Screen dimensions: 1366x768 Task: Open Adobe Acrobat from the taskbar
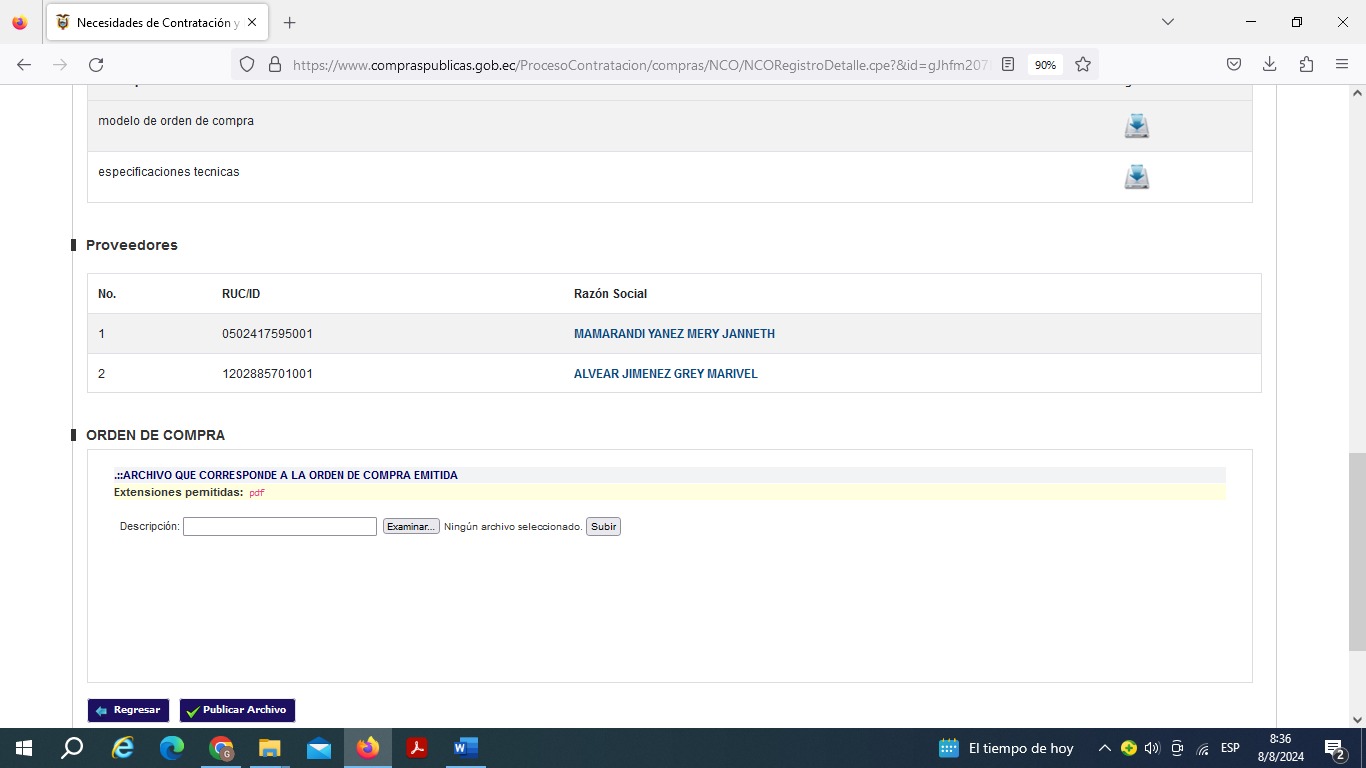click(417, 748)
